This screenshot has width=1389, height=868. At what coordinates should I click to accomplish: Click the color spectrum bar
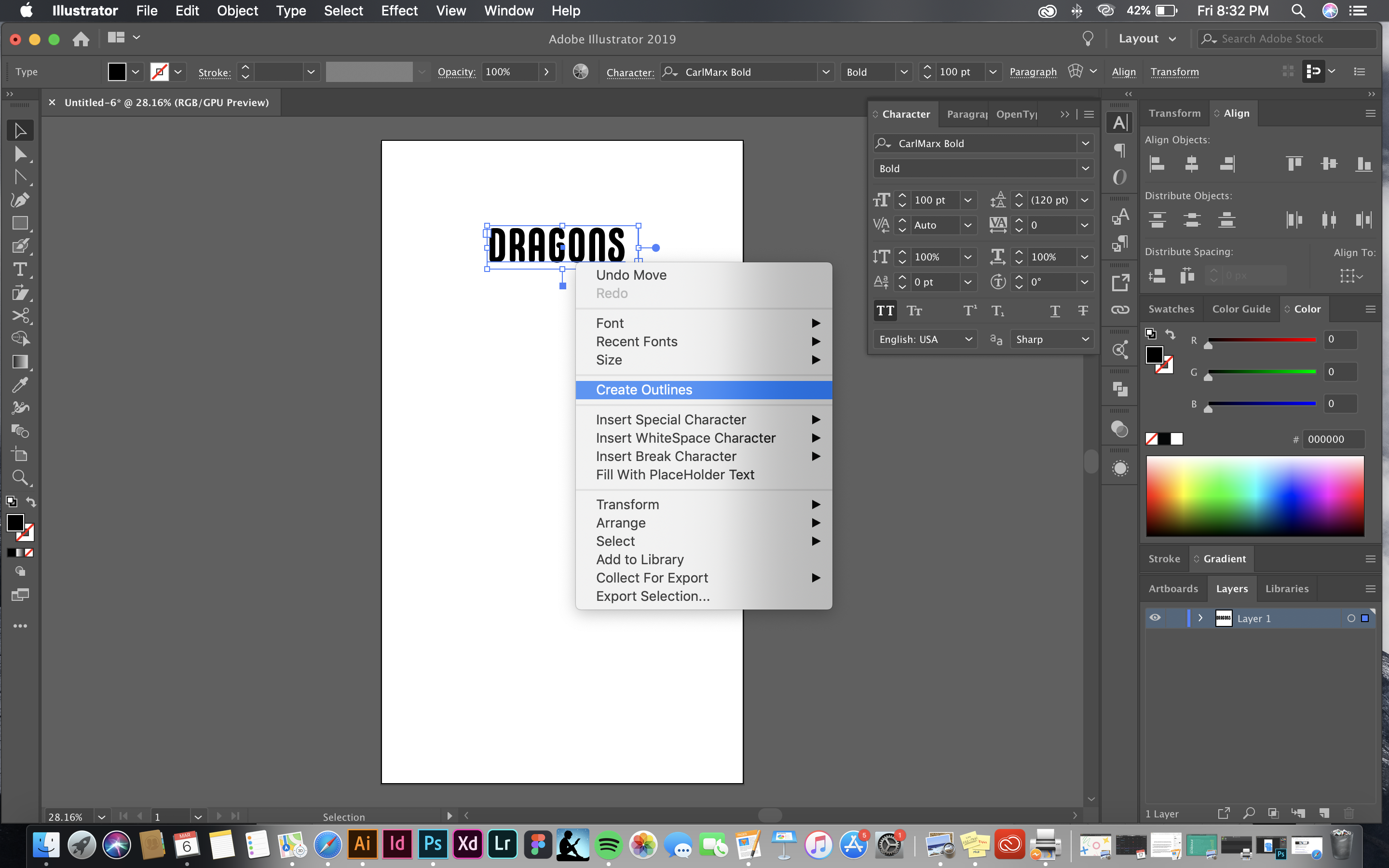coord(1255,496)
